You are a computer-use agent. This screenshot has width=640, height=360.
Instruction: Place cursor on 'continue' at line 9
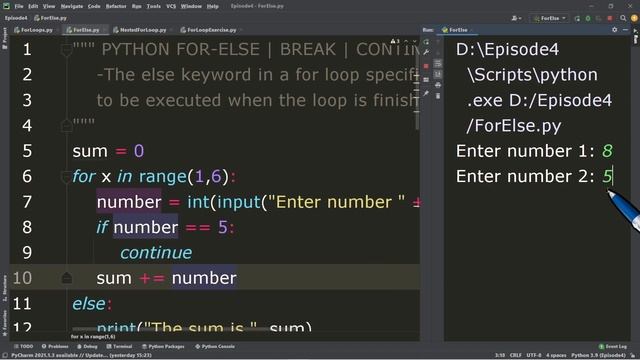click(x=156, y=253)
